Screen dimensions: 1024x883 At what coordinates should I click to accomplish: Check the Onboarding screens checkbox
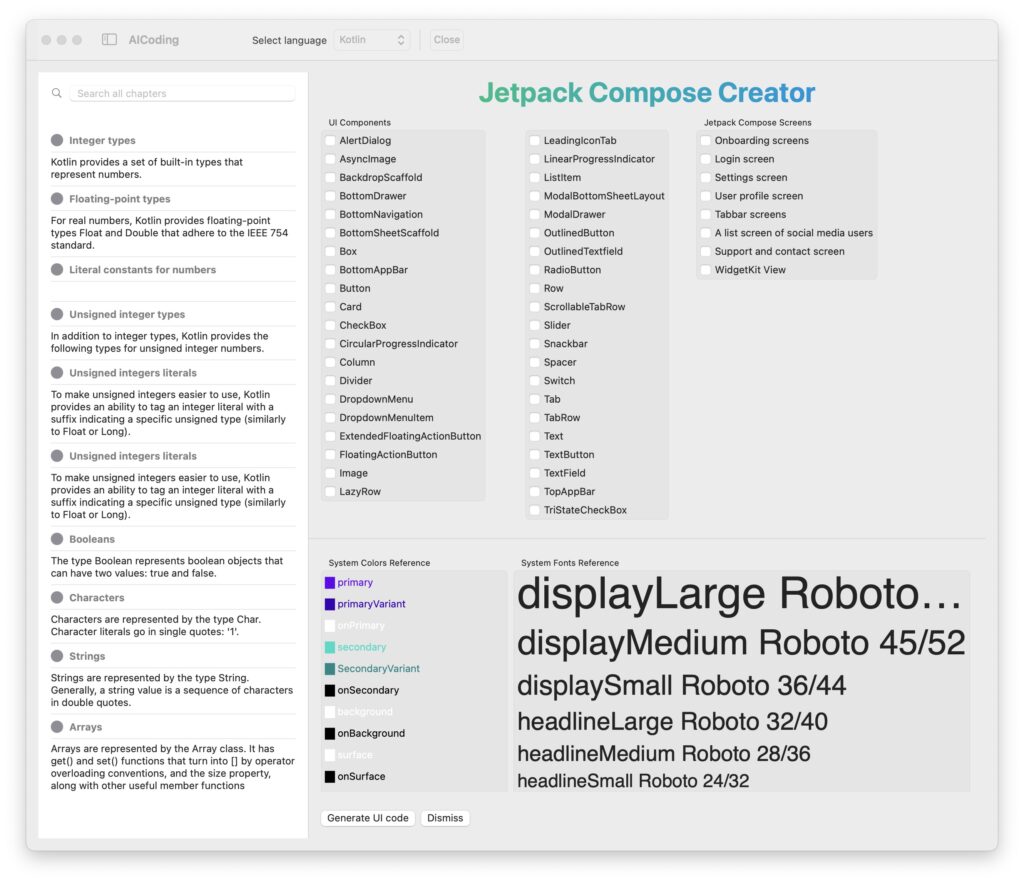click(705, 140)
